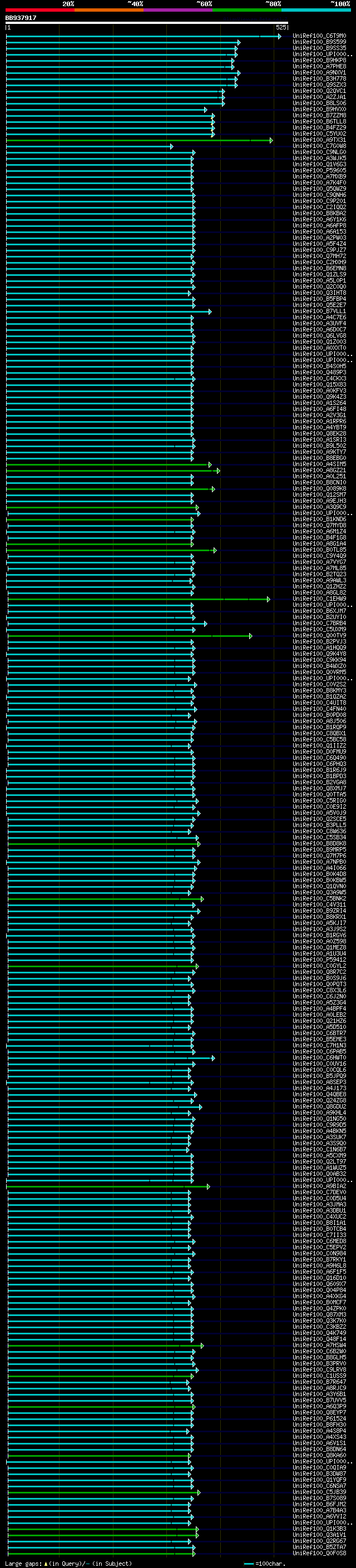Image resolution: width=356 pixels, height=1568 pixels.
Task: Click the 525 end position label
Action: [281, 27]
